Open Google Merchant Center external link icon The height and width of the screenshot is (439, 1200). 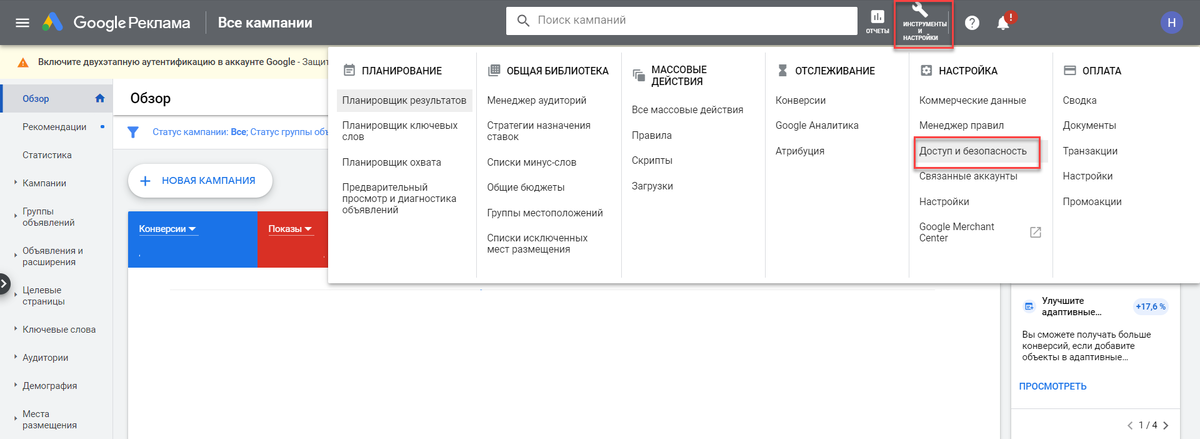click(1036, 232)
